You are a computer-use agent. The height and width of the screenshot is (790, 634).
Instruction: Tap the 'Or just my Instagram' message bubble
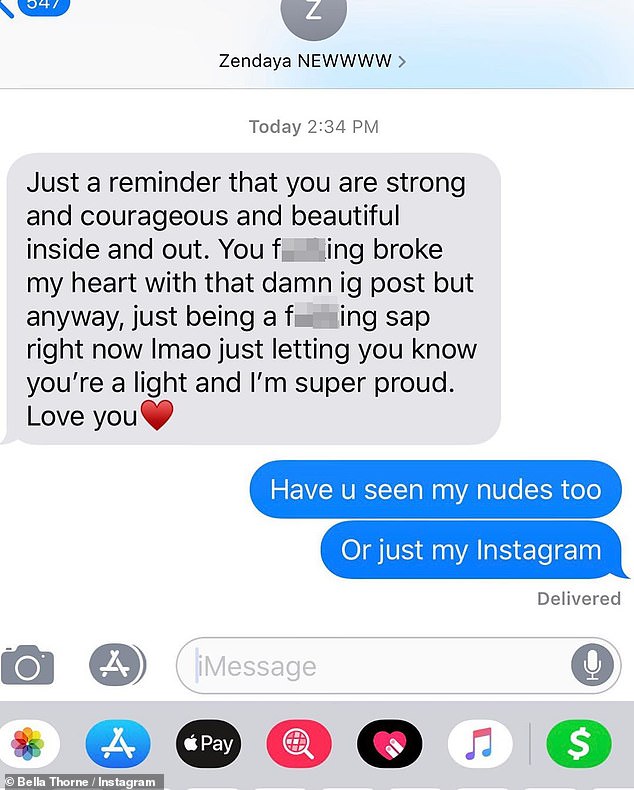471,550
